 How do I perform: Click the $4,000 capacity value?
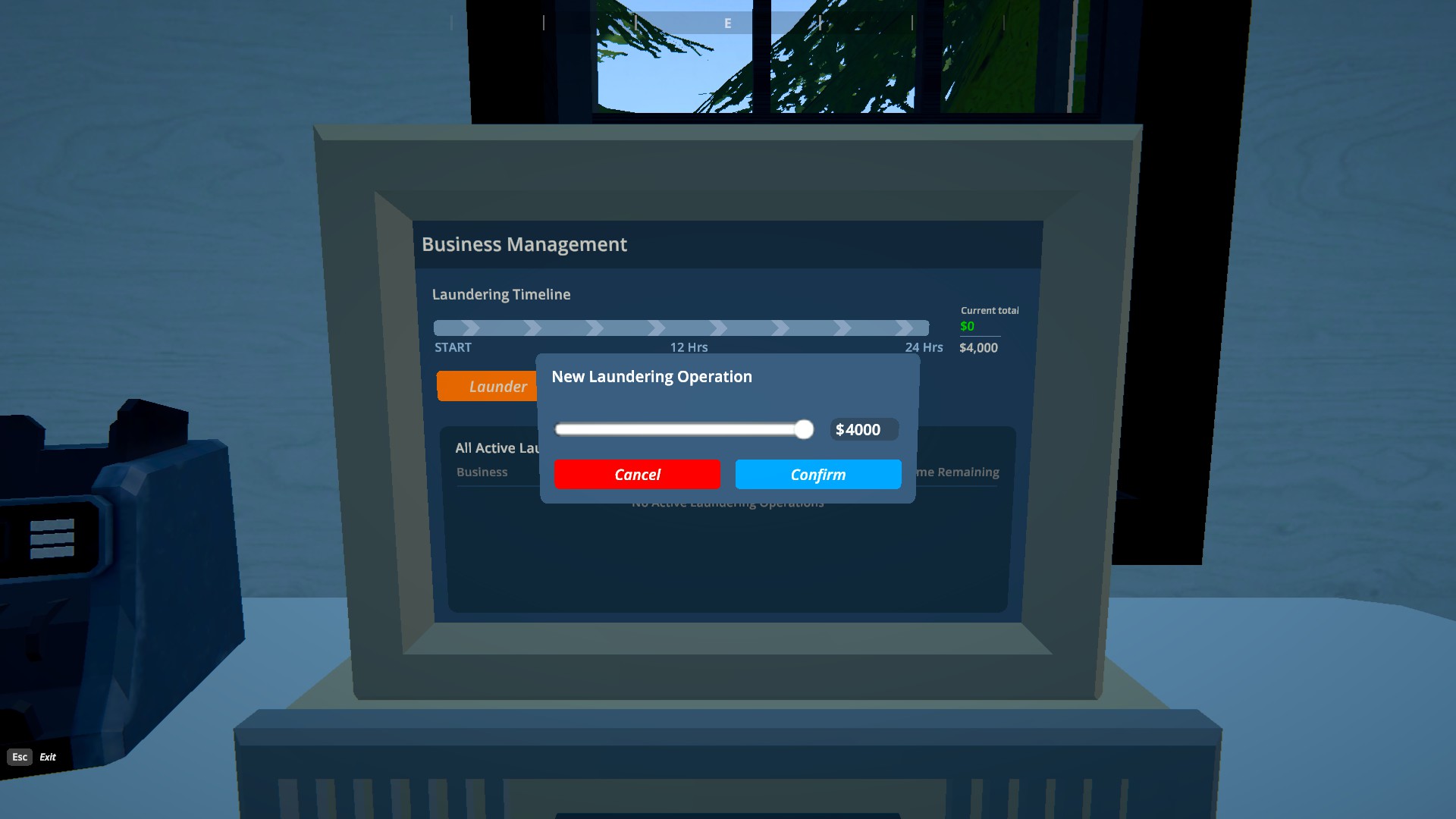coord(978,347)
